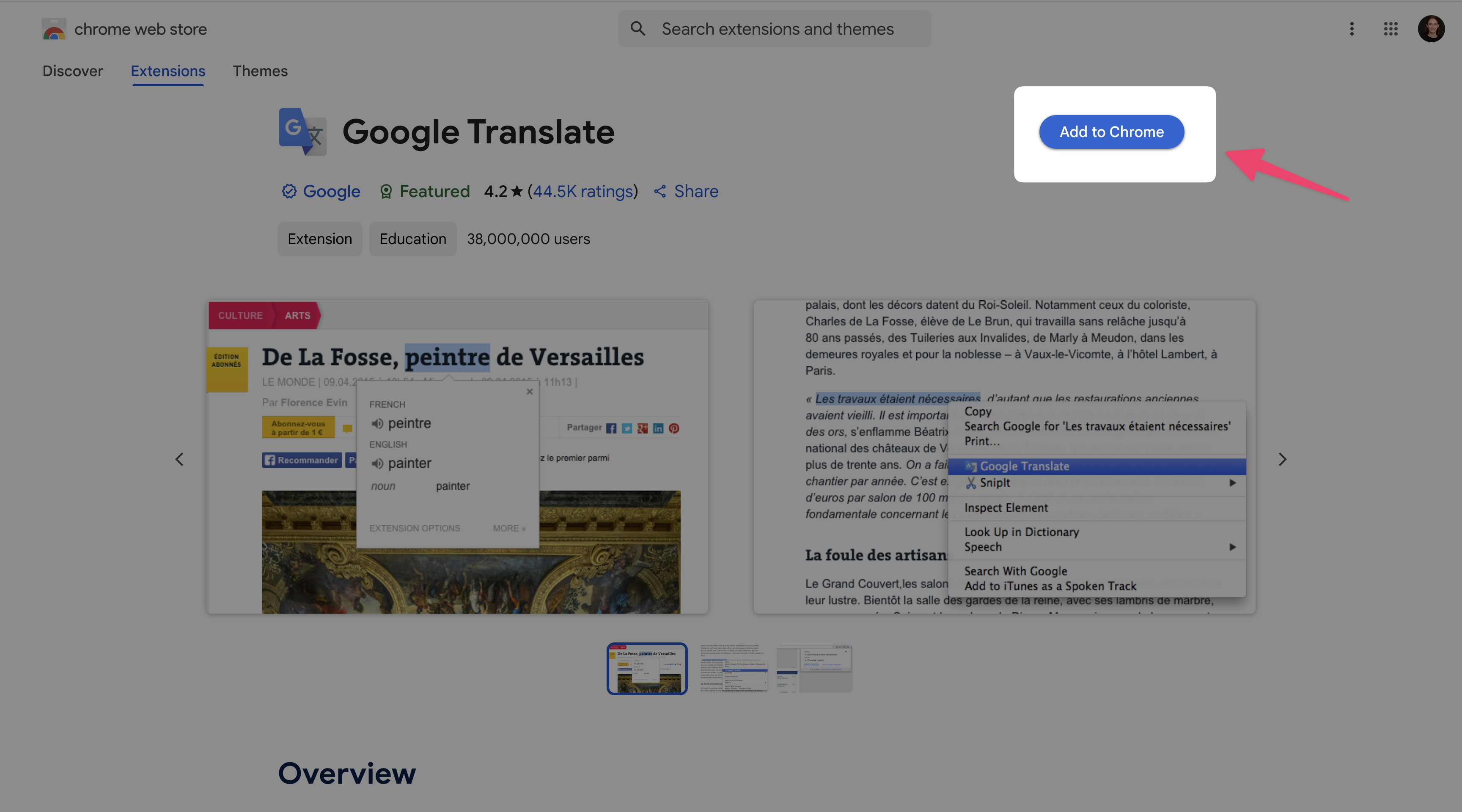This screenshot has height=812, width=1462.
Task: Click the Google Translate extension icon
Action: coord(302,132)
